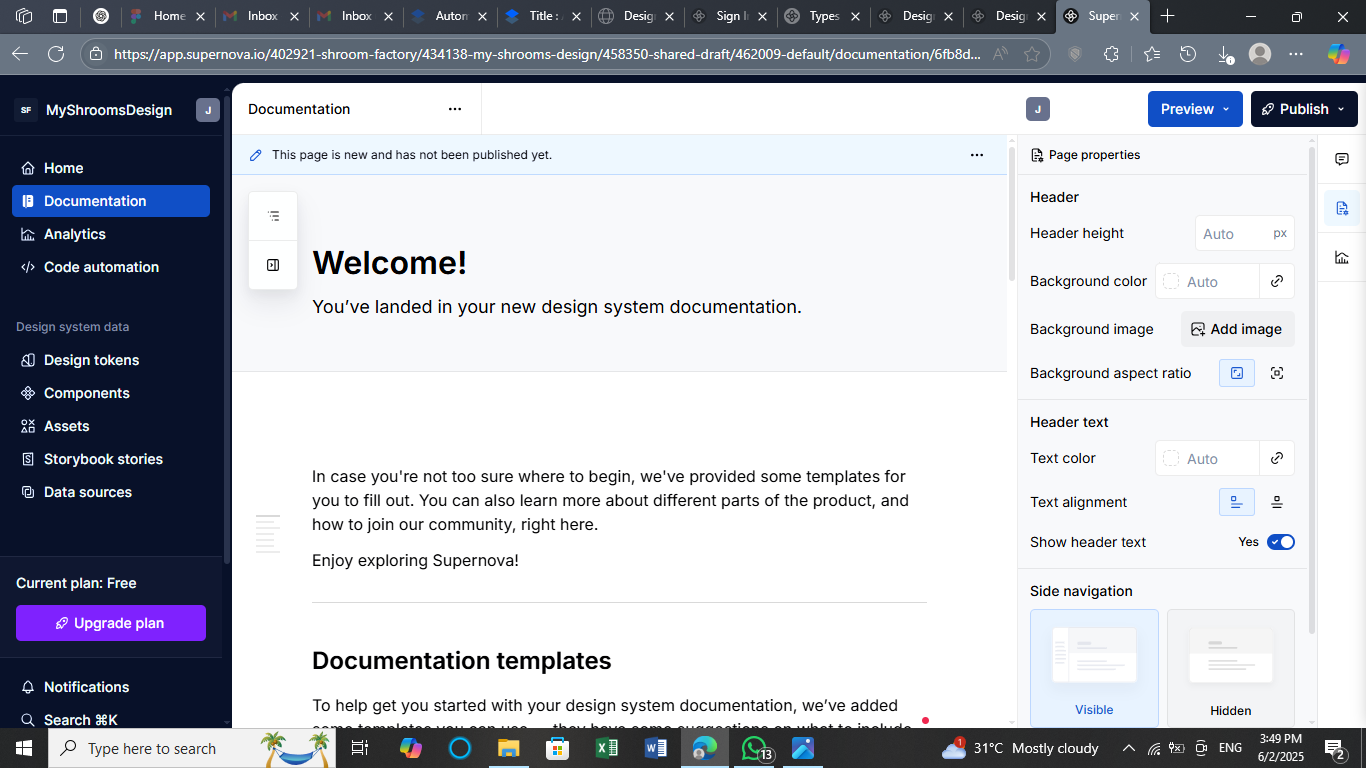Image resolution: width=1366 pixels, height=768 pixels.
Task: Disable the Show header text toggle
Action: click(1281, 541)
